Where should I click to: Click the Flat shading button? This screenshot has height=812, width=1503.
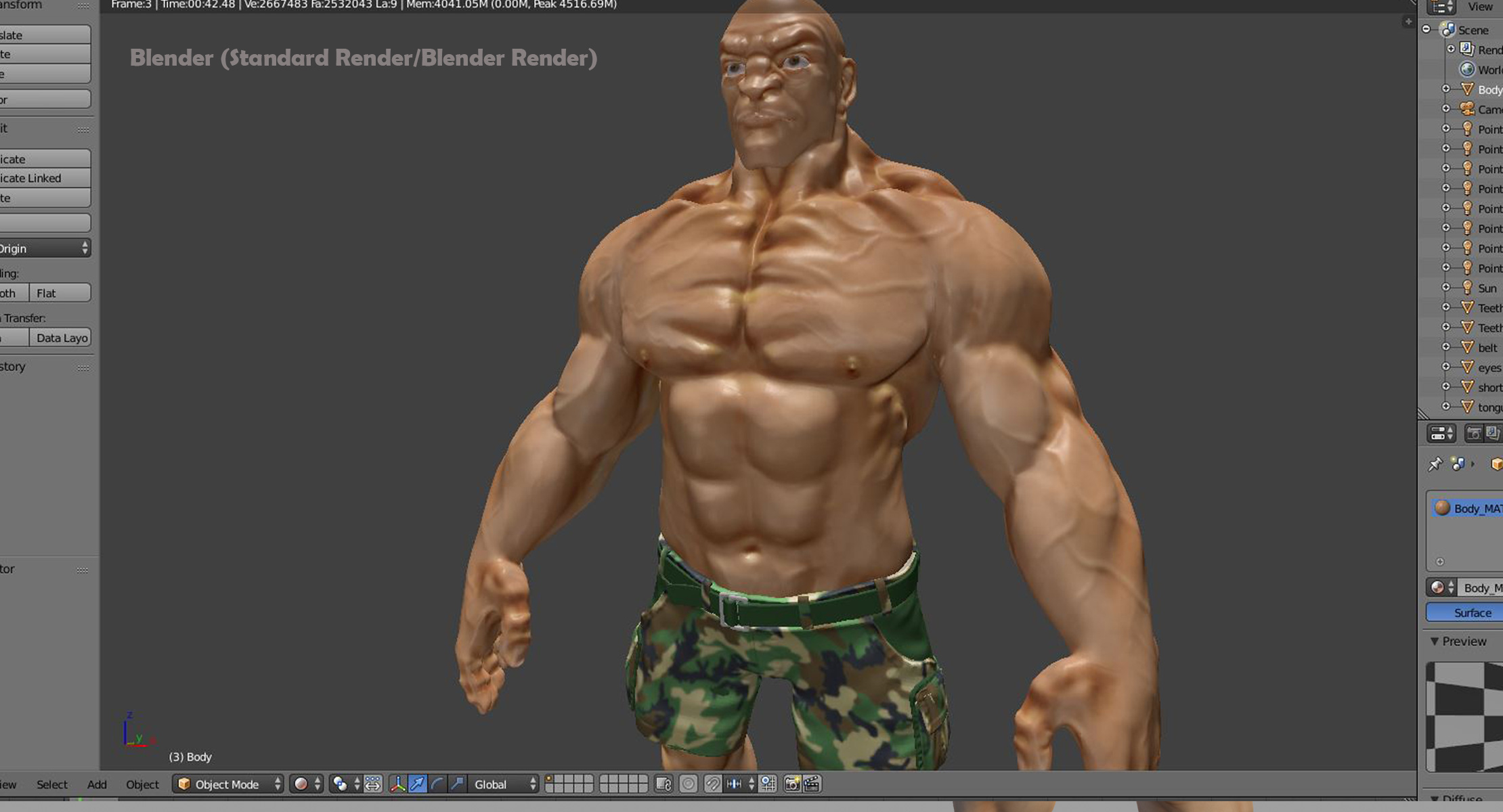tap(60, 292)
